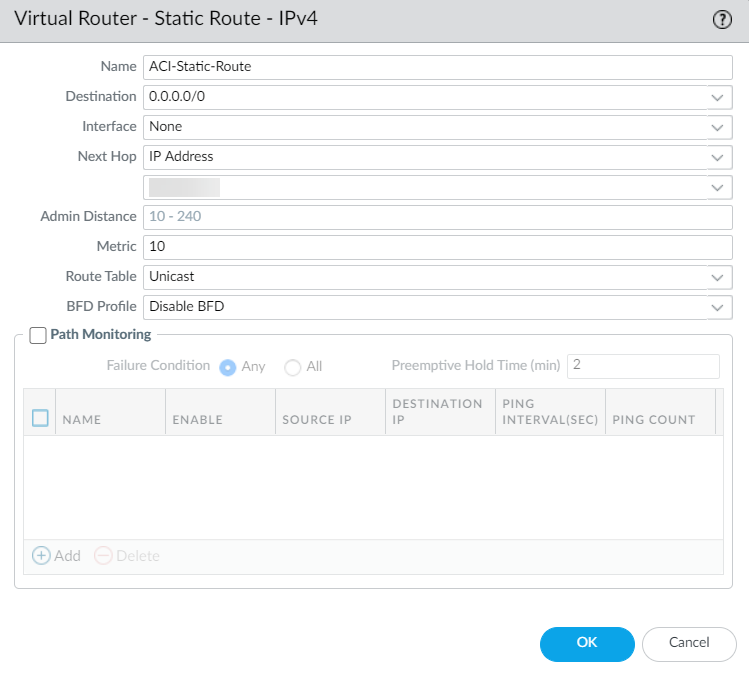This screenshot has height=679, width=749.
Task: Edit the Metric field value 10
Action: pos(438,248)
